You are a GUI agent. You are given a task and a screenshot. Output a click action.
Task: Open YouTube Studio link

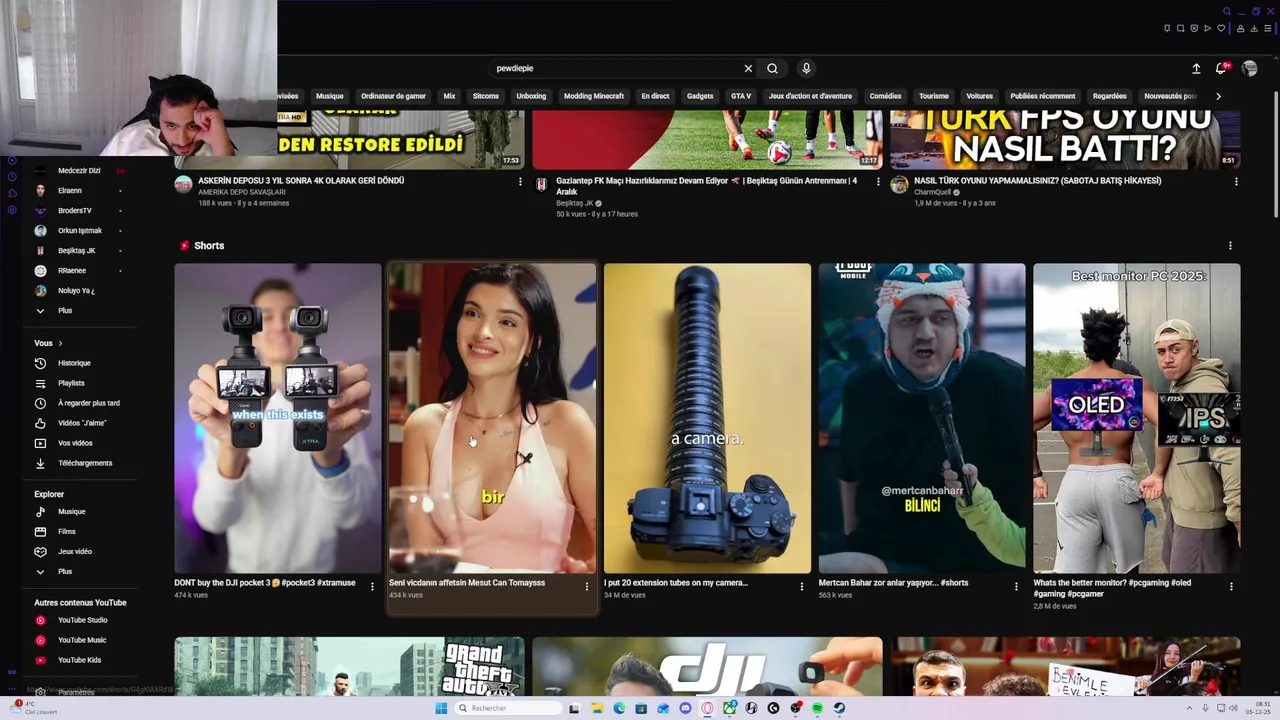coord(82,620)
